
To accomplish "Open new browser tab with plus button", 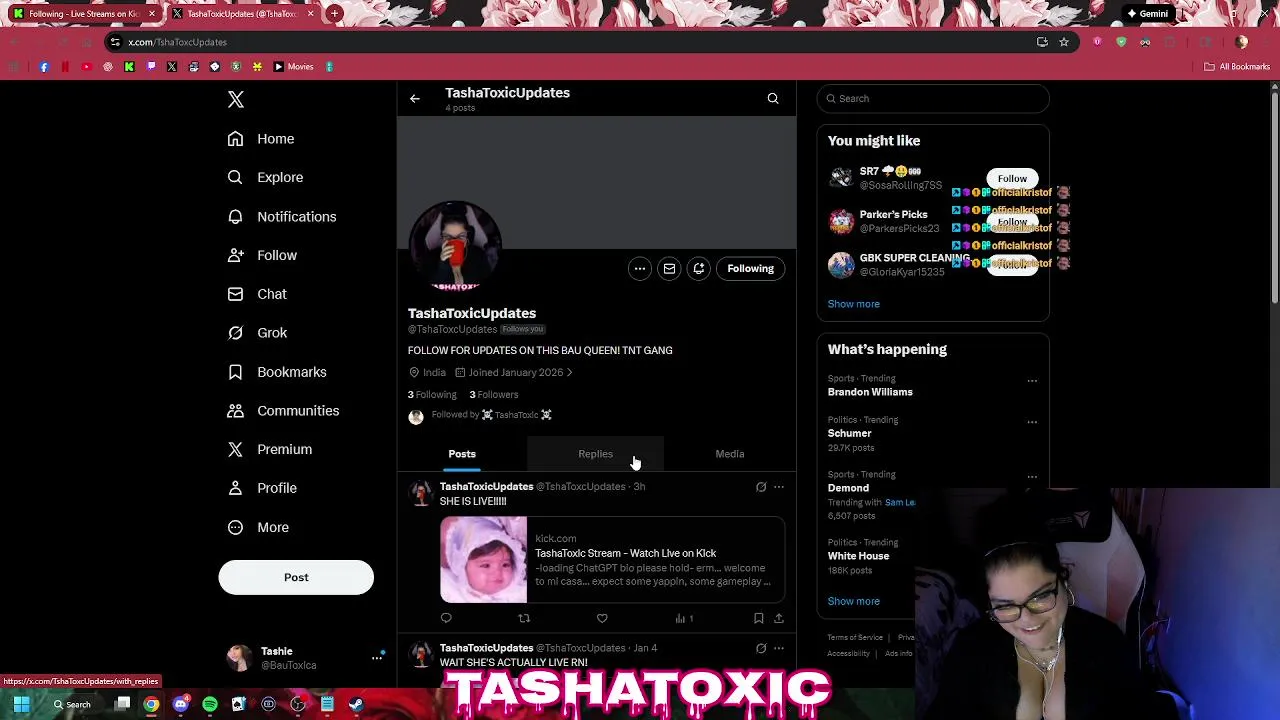I will click(x=334, y=14).
